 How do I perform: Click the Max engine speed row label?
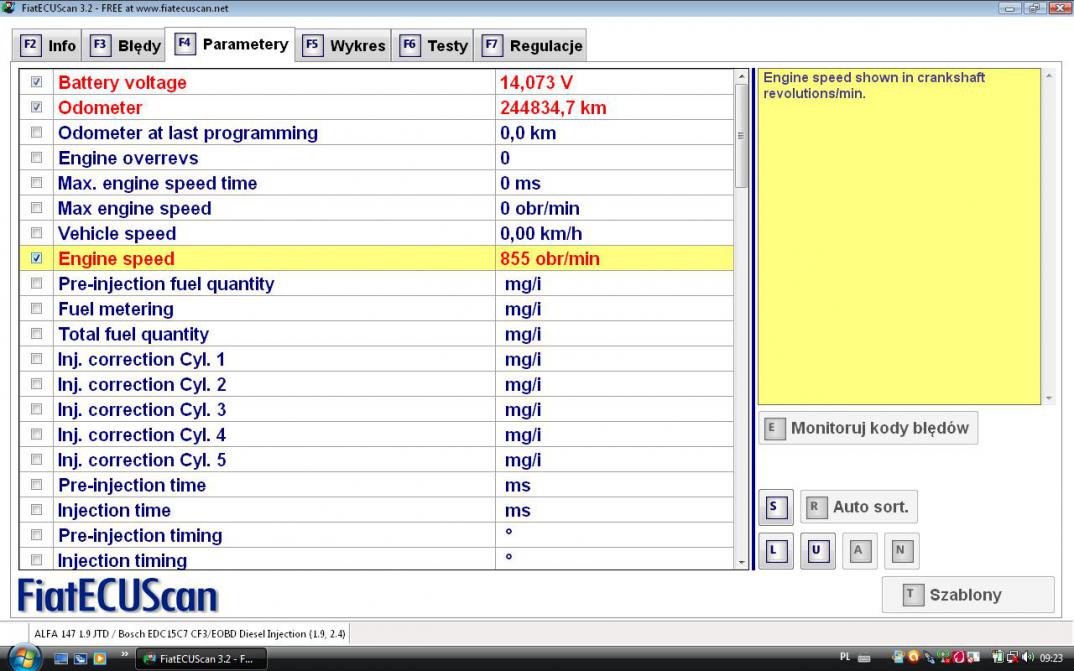pos(134,209)
